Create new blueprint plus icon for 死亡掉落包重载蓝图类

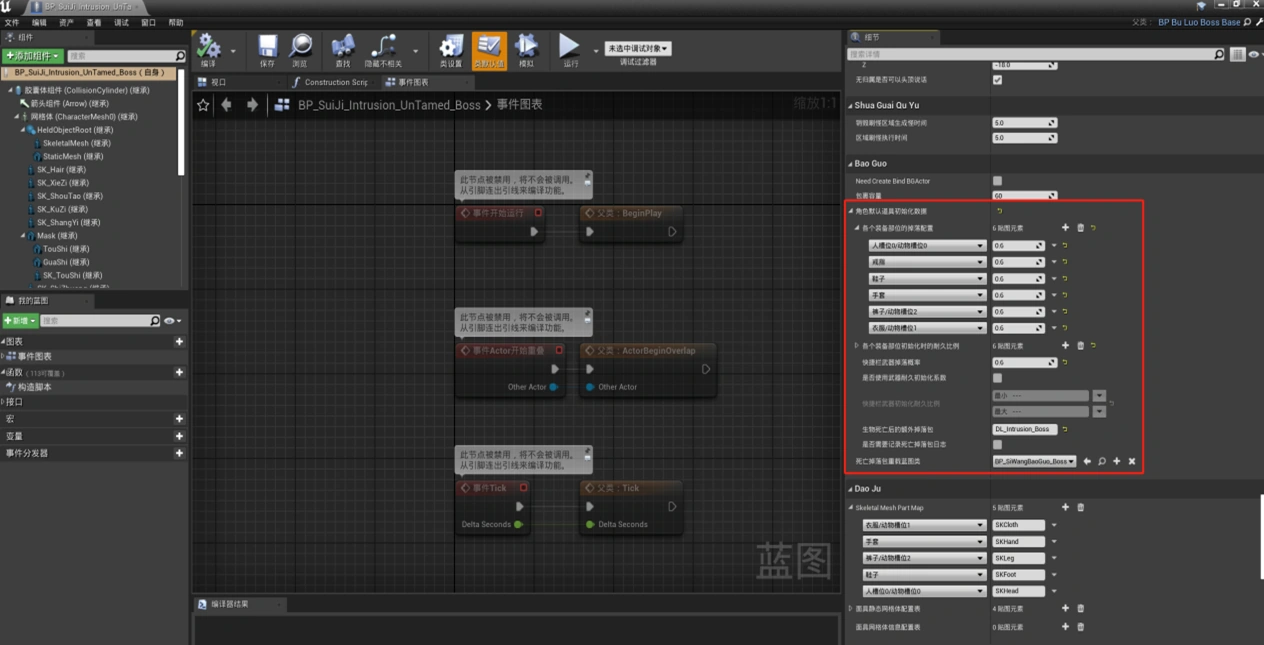coord(1117,461)
